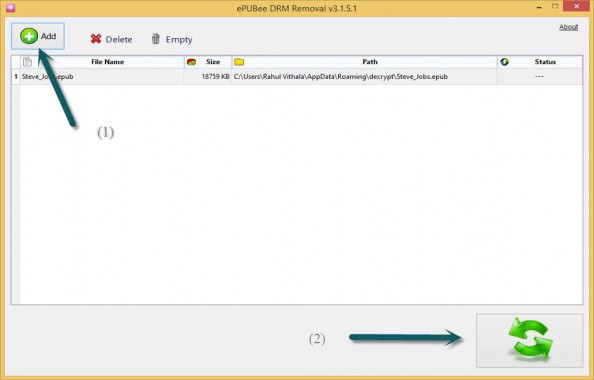Click the ePUBee app icon in the title bar
The height and width of the screenshot is (380, 594).
11,8
